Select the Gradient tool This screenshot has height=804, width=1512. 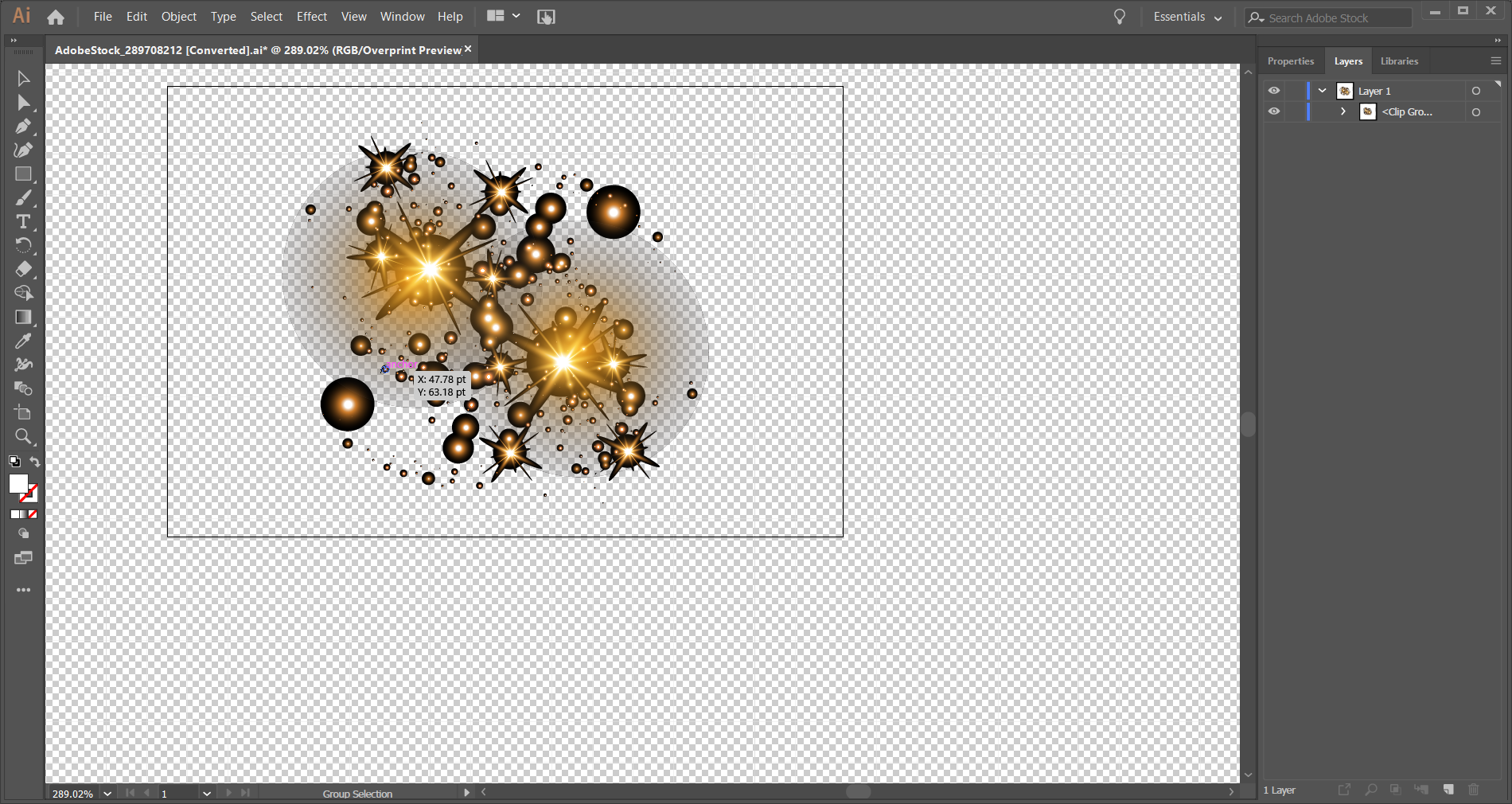tap(24, 317)
